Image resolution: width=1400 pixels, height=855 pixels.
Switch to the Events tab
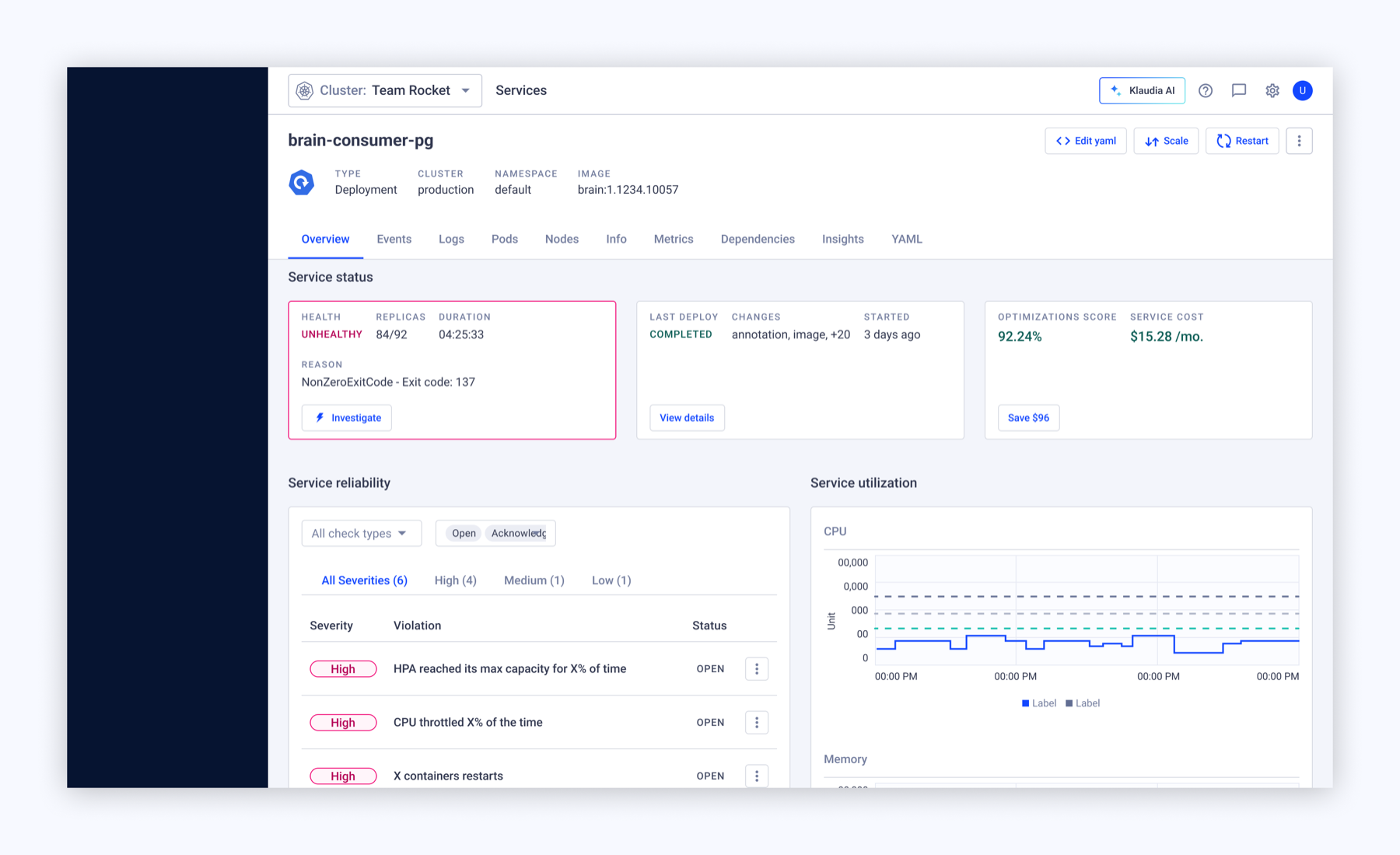click(394, 239)
